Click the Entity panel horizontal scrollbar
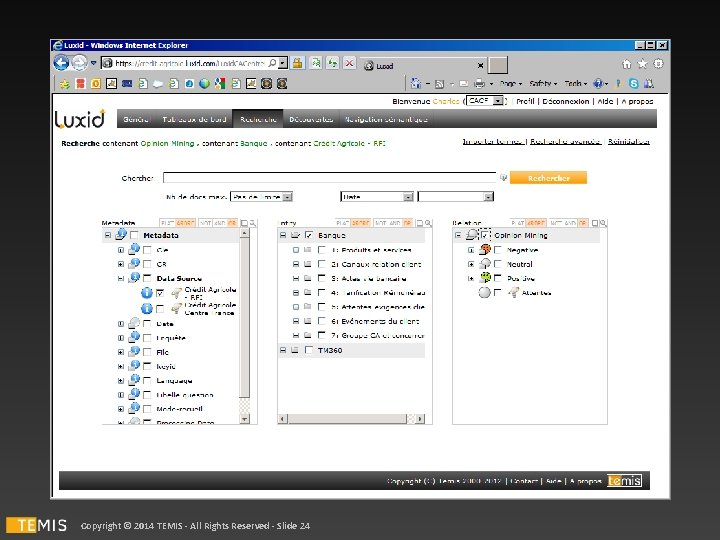Screen dimensions: 720x540 point(348,418)
